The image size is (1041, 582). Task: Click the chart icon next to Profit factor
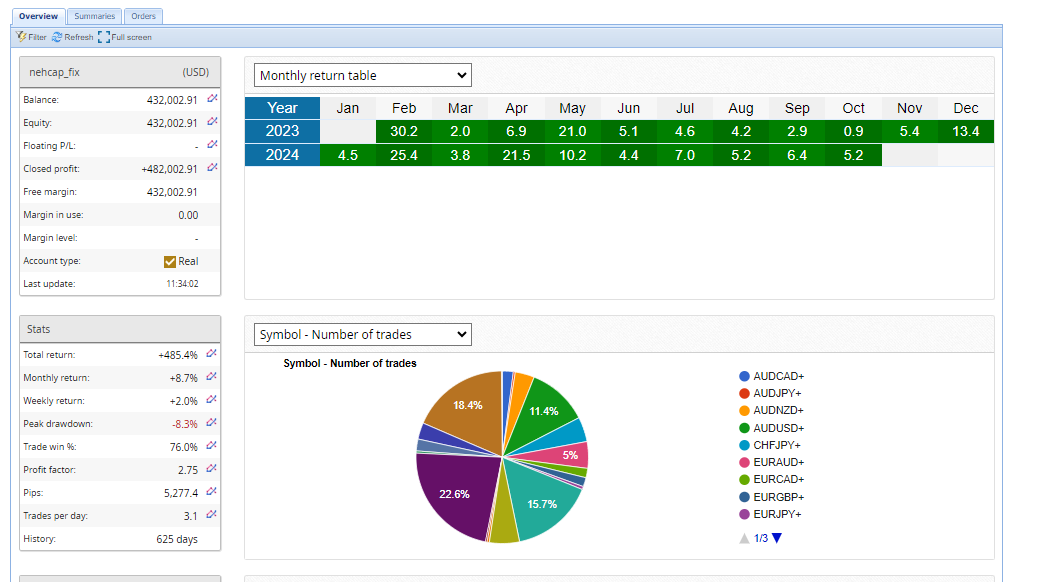212,469
